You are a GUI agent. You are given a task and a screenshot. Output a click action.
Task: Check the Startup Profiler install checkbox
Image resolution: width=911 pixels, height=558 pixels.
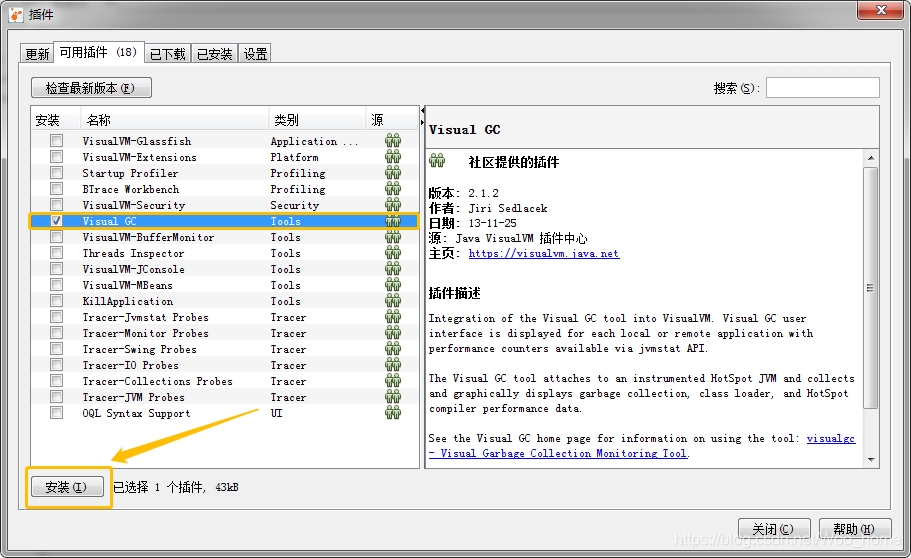coord(56,173)
